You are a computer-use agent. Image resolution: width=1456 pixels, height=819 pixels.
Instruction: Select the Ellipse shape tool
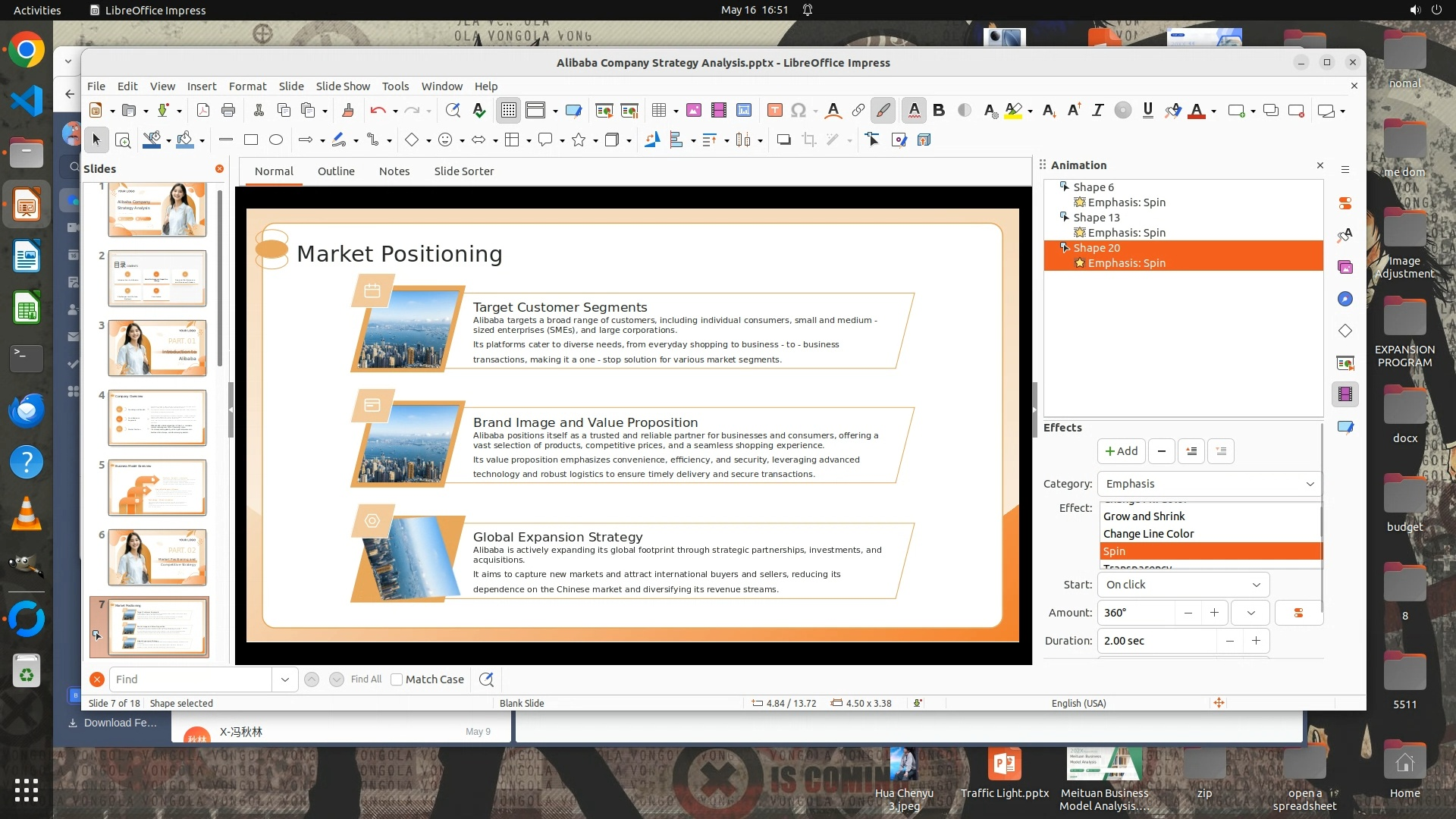[276, 140]
